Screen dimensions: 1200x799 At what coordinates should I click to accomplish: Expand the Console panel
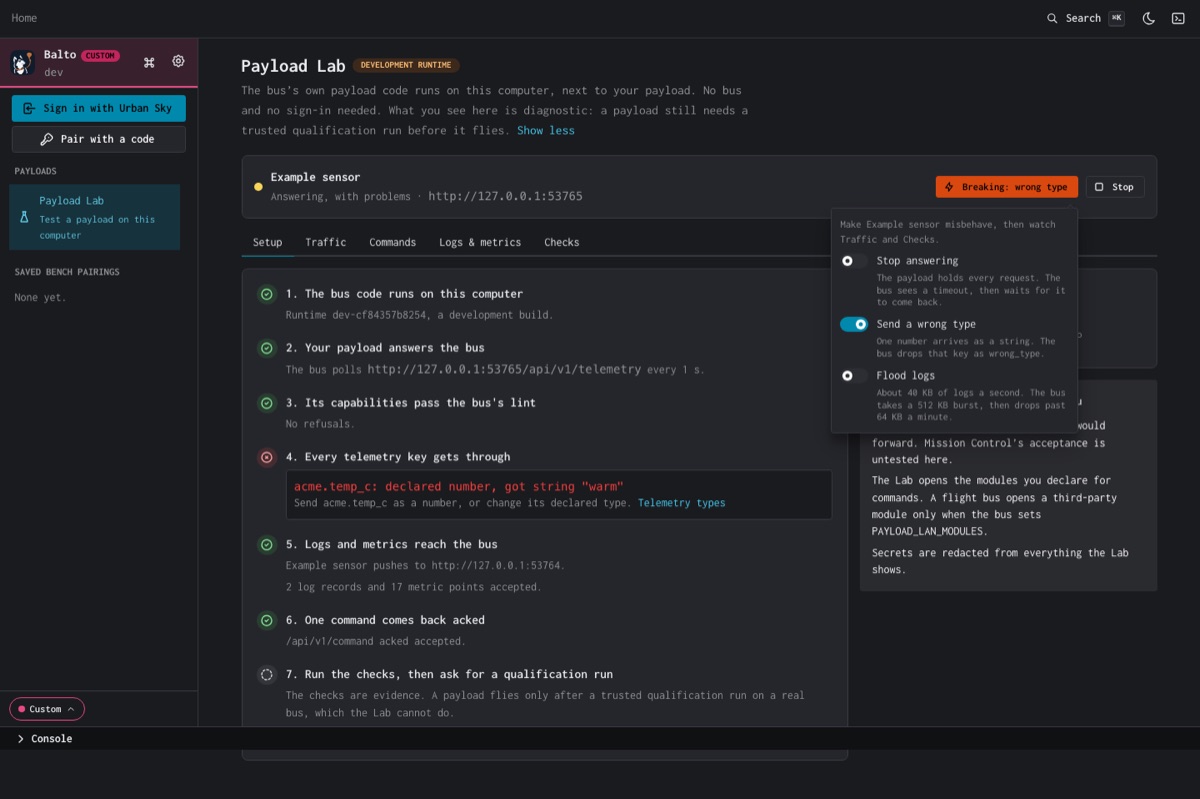(45, 739)
